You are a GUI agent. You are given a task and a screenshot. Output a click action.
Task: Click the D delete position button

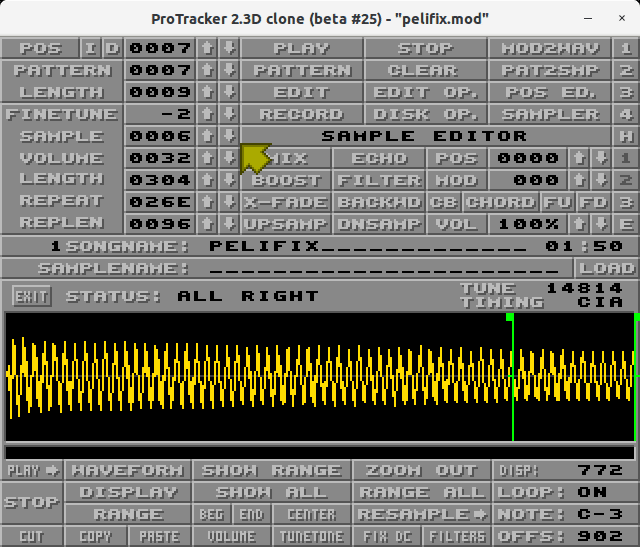(x=112, y=48)
